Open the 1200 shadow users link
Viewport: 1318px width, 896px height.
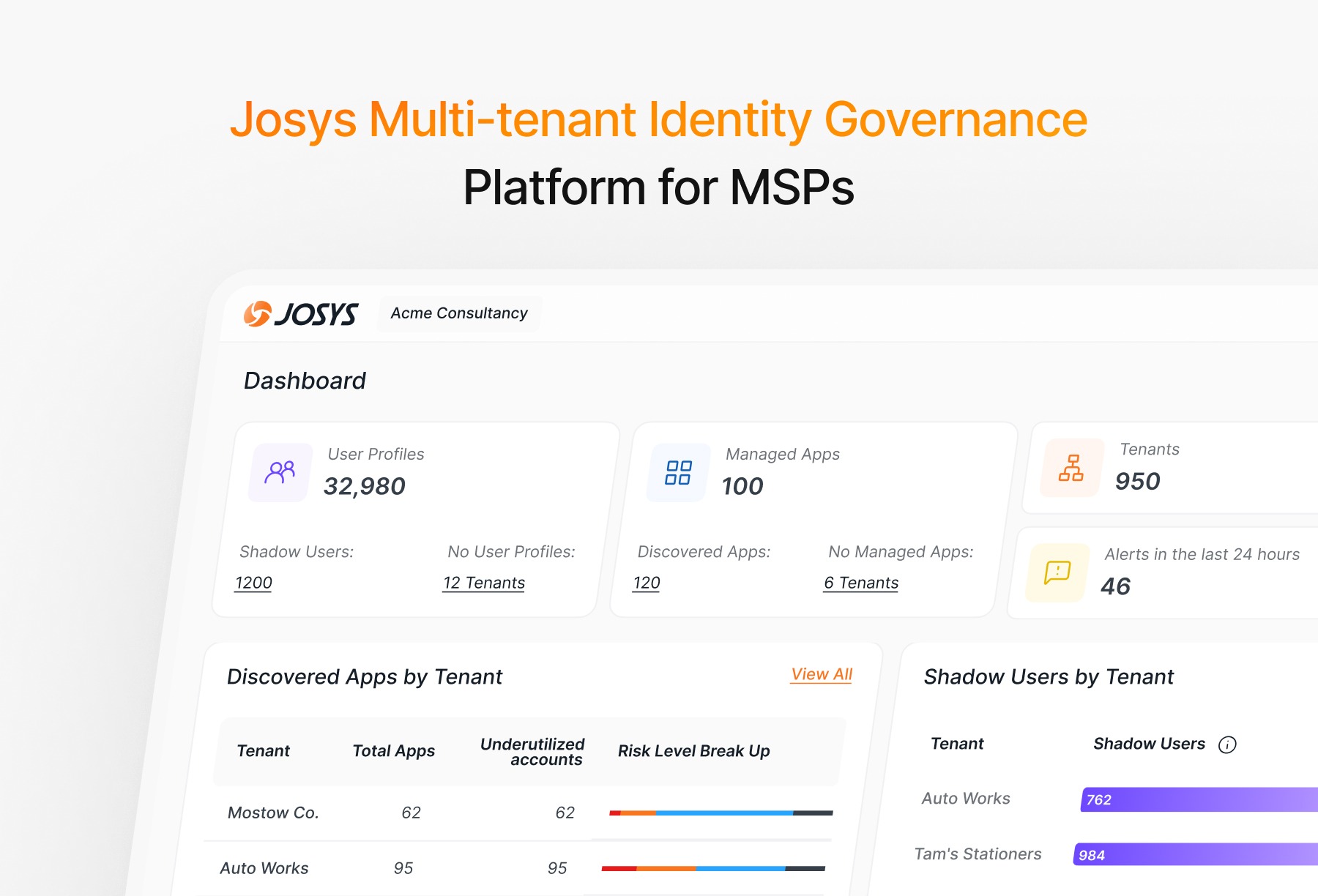click(253, 583)
